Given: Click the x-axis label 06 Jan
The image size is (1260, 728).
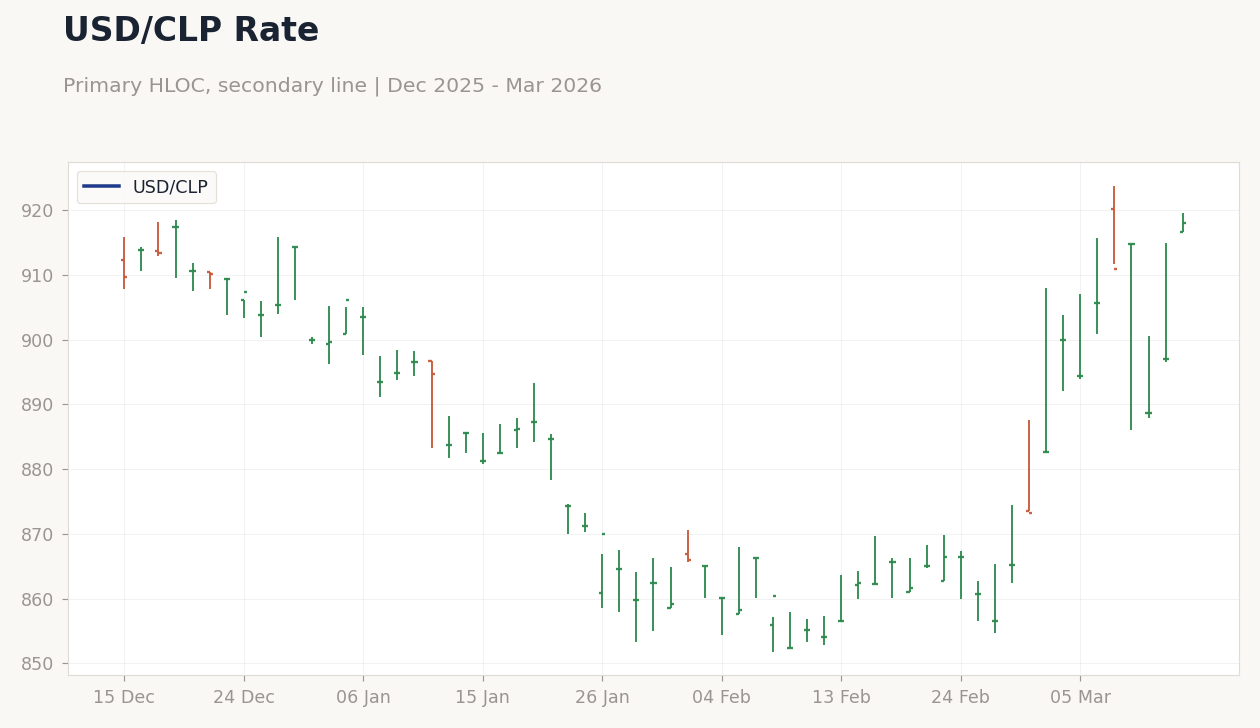Looking at the screenshot, I should tap(363, 698).
